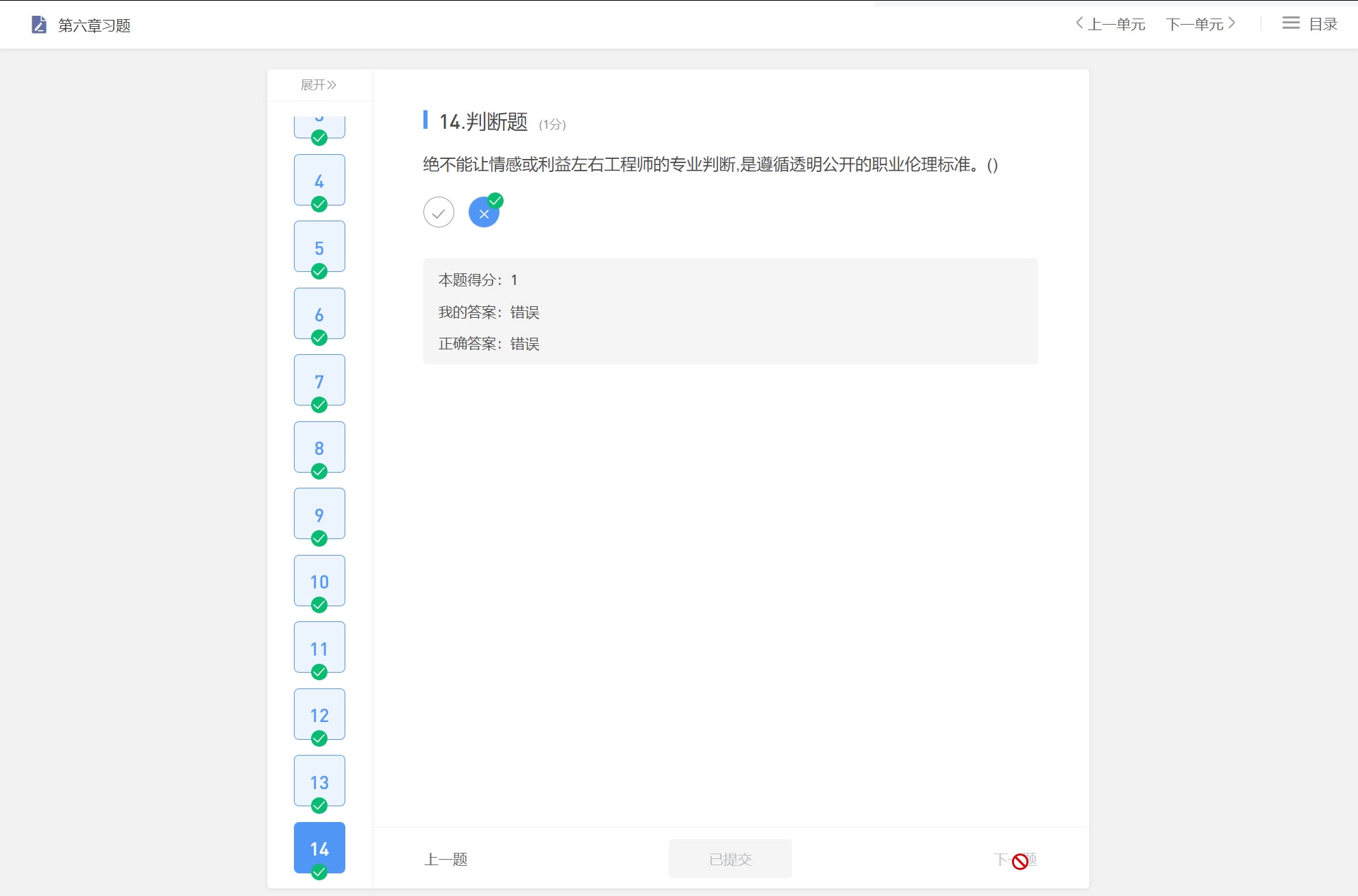Click the 14.判断题 heading
The width and height of the screenshot is (1358, 896).
click(x=484, y=122)
